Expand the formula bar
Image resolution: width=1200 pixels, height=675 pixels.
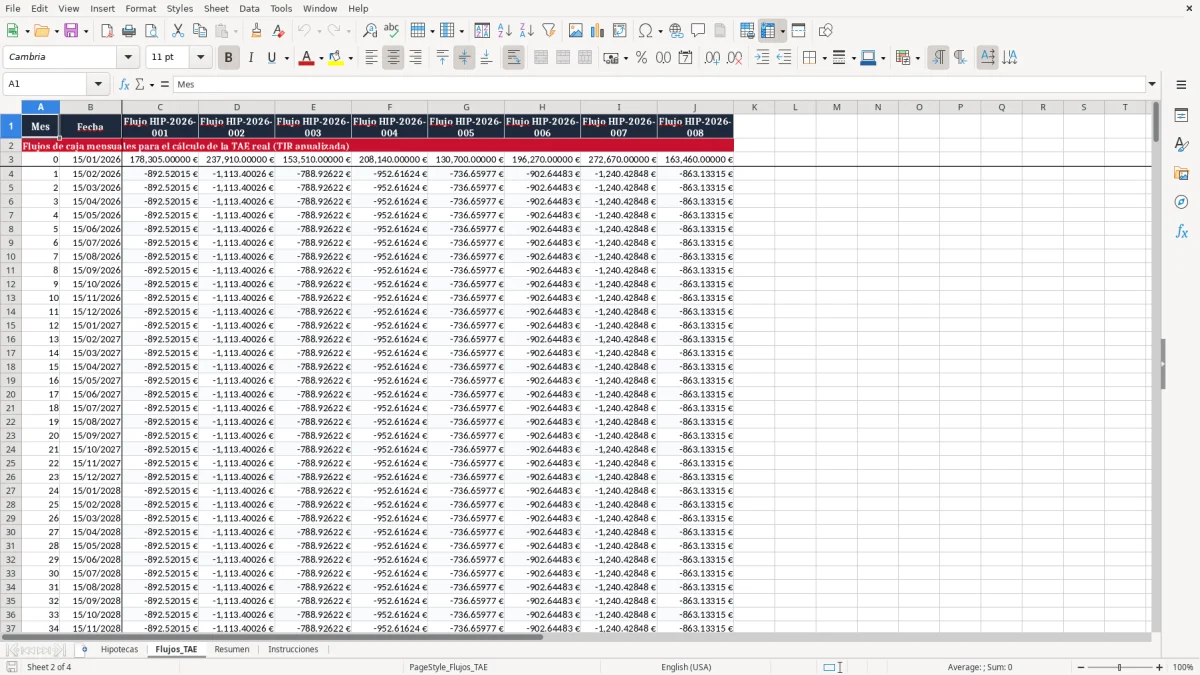click(1152, 85)
